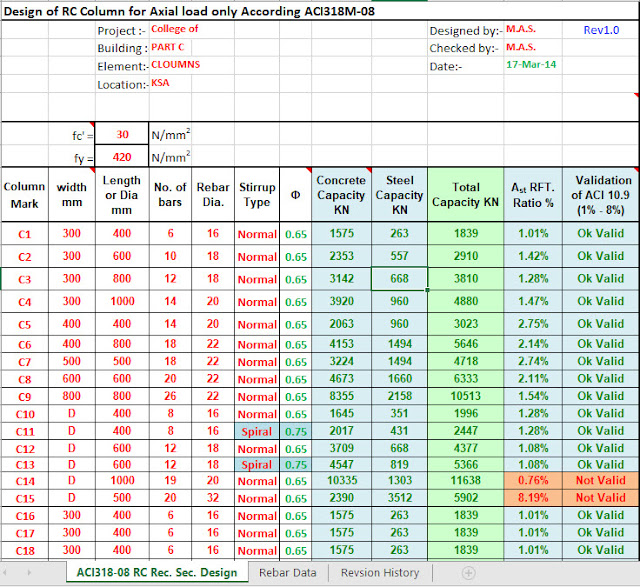
Task: Select the title cell Design of RC Column
Action: (x=189, y=11)
